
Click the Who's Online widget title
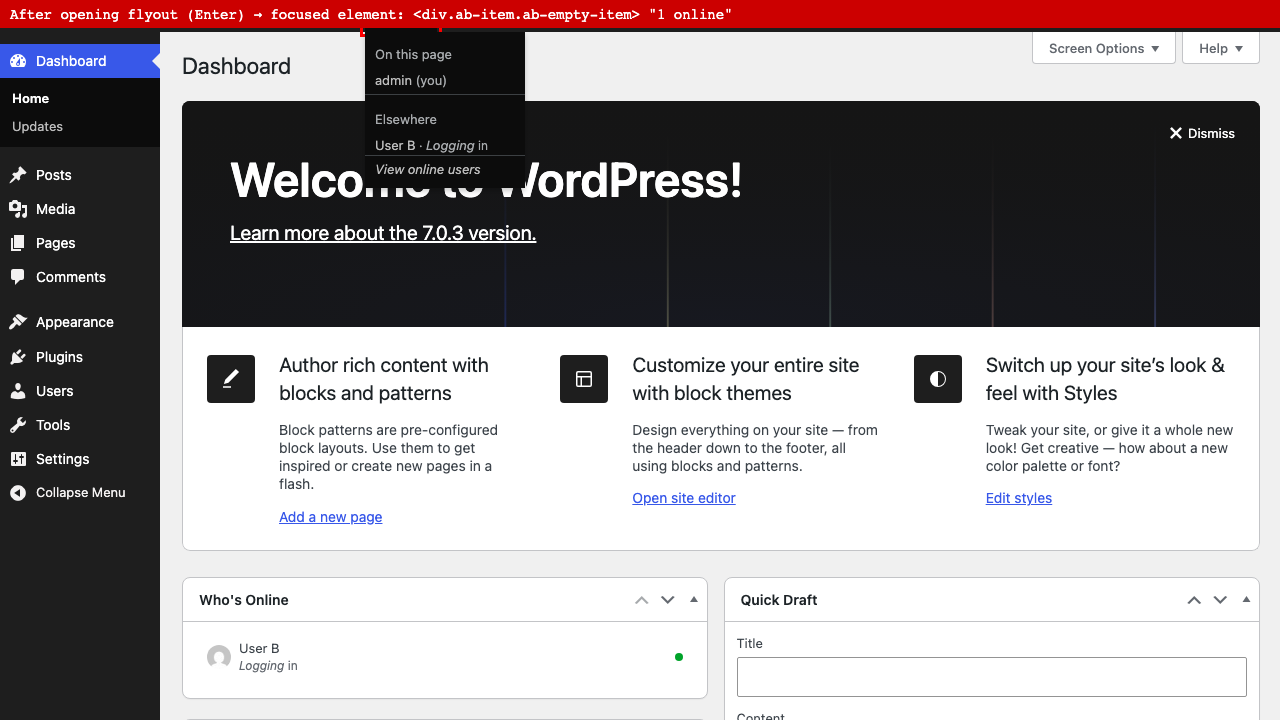tap(244, 600)
